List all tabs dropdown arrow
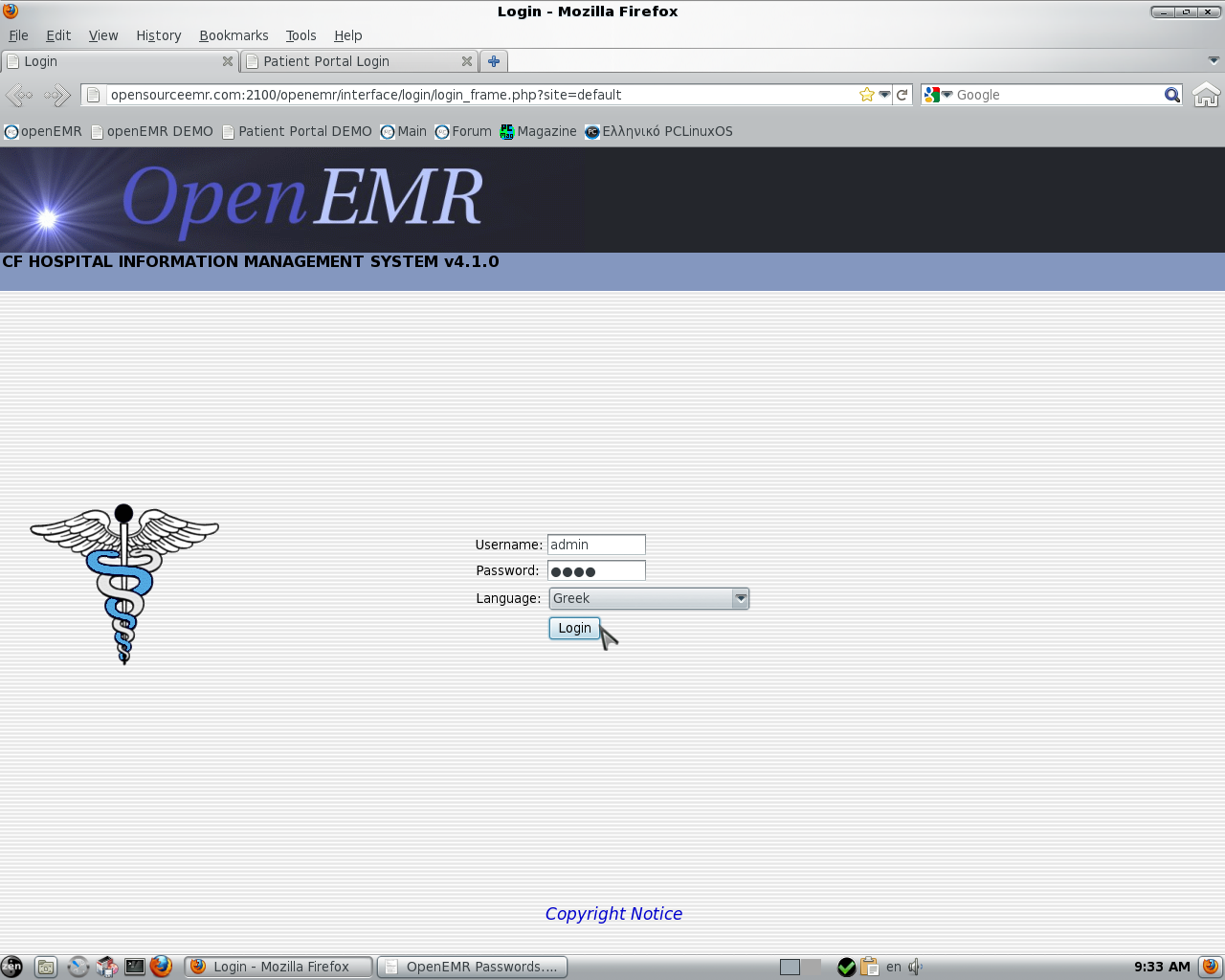 click(x=1214, y=60)
